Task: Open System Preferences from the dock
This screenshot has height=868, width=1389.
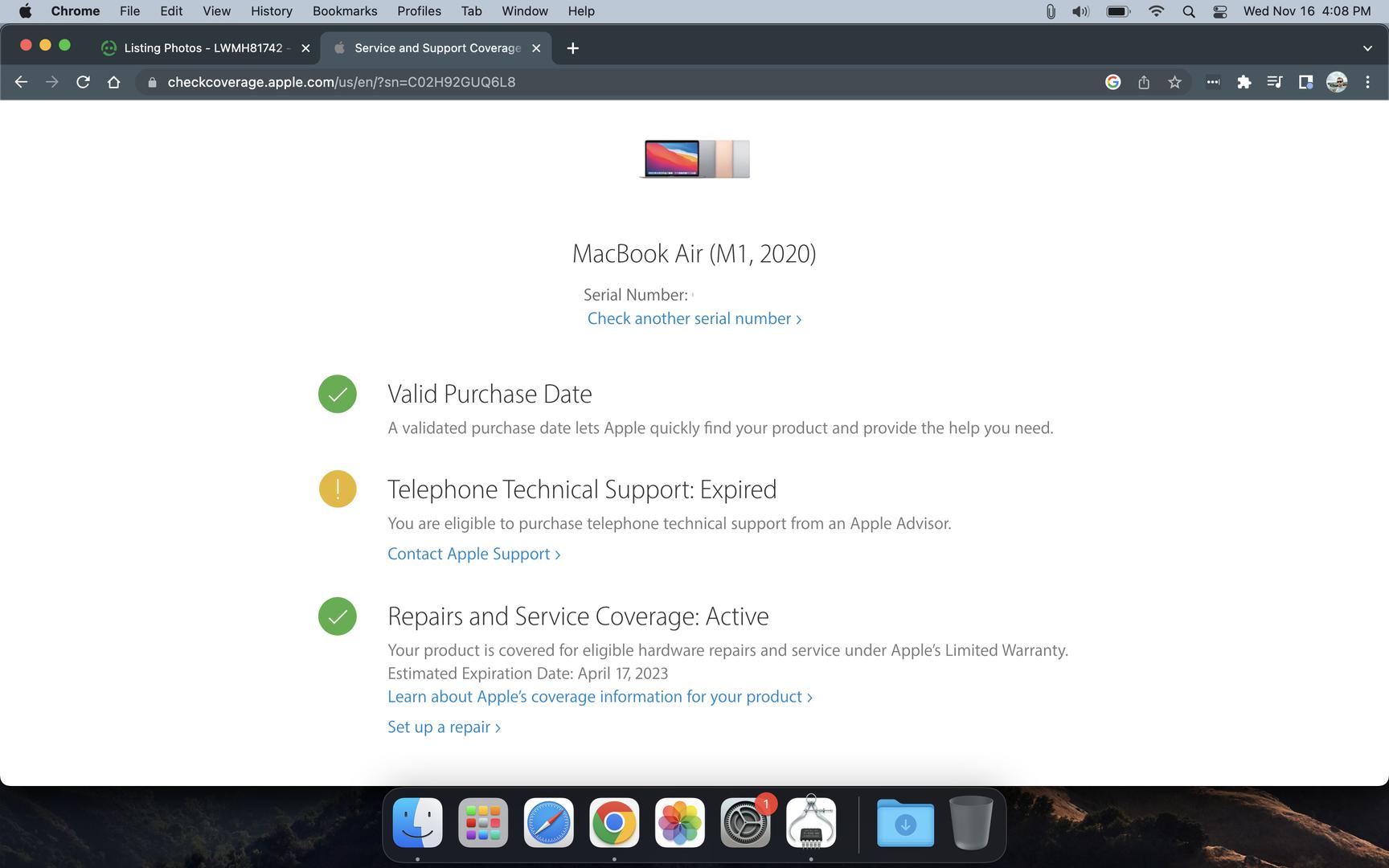Action: [745, 823]
